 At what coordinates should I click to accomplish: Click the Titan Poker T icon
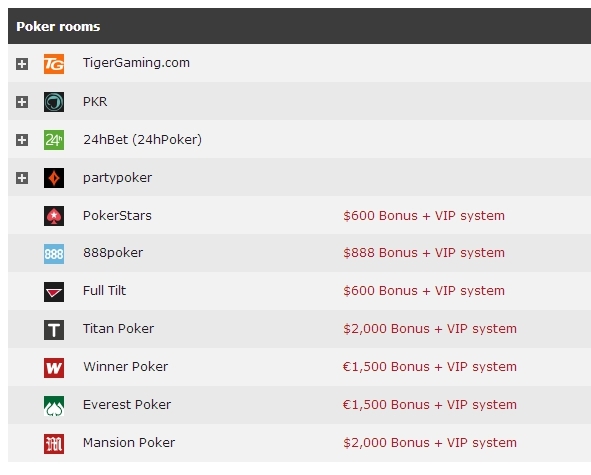tap(54, 330)
